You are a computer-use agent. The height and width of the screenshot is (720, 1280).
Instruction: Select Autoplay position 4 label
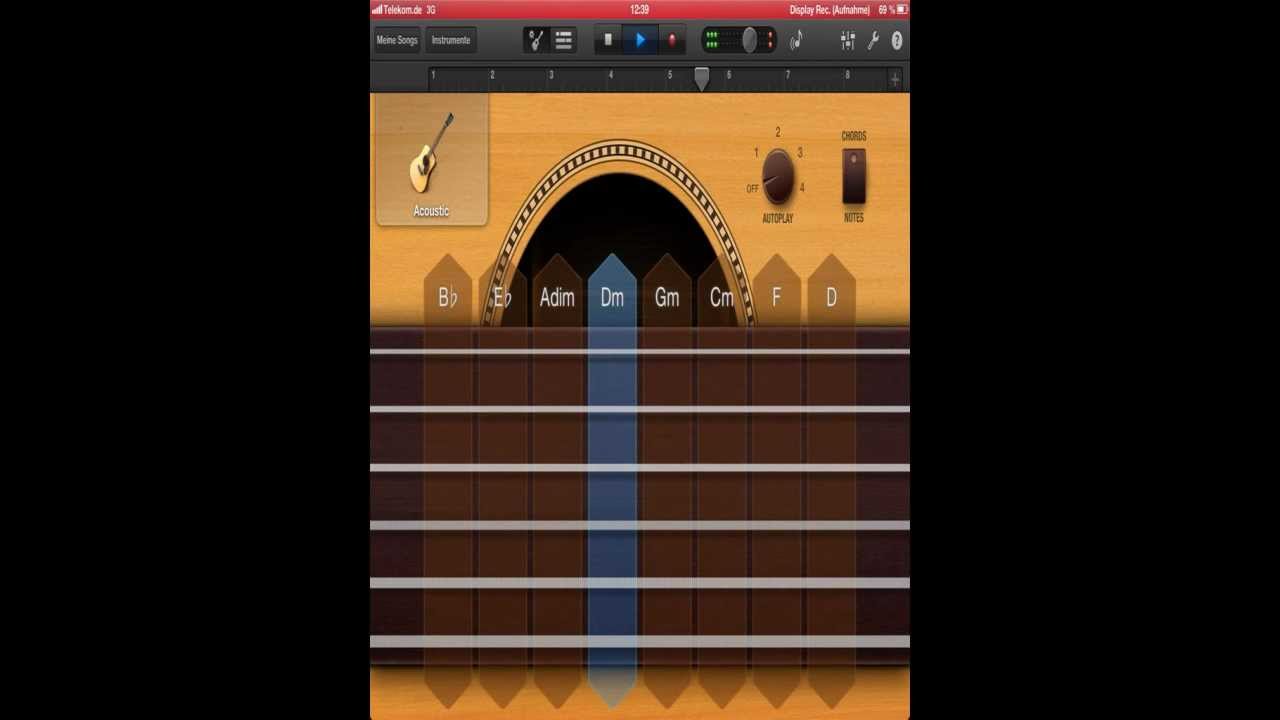point(802,187)
